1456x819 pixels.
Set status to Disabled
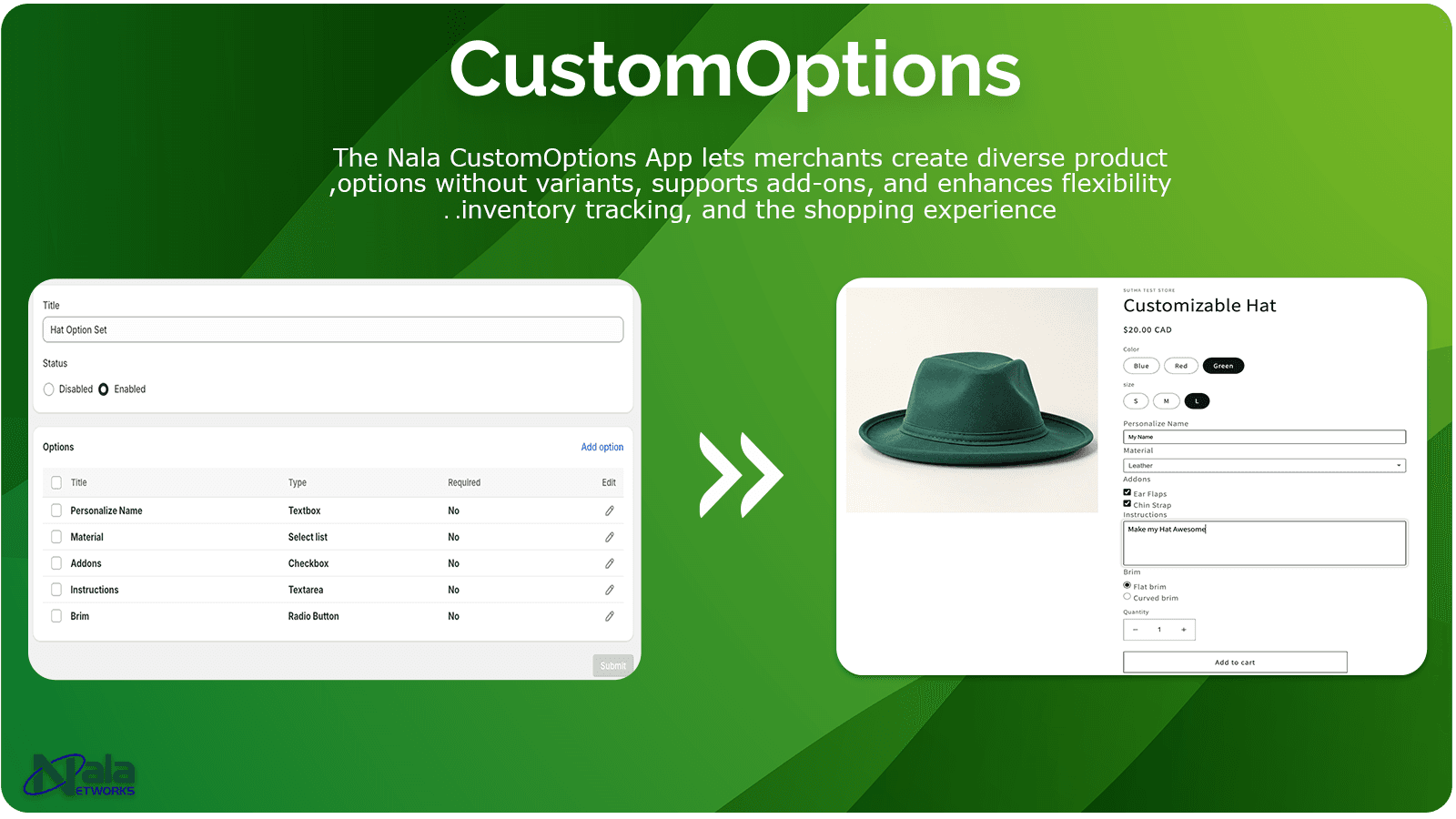point(48,389)
